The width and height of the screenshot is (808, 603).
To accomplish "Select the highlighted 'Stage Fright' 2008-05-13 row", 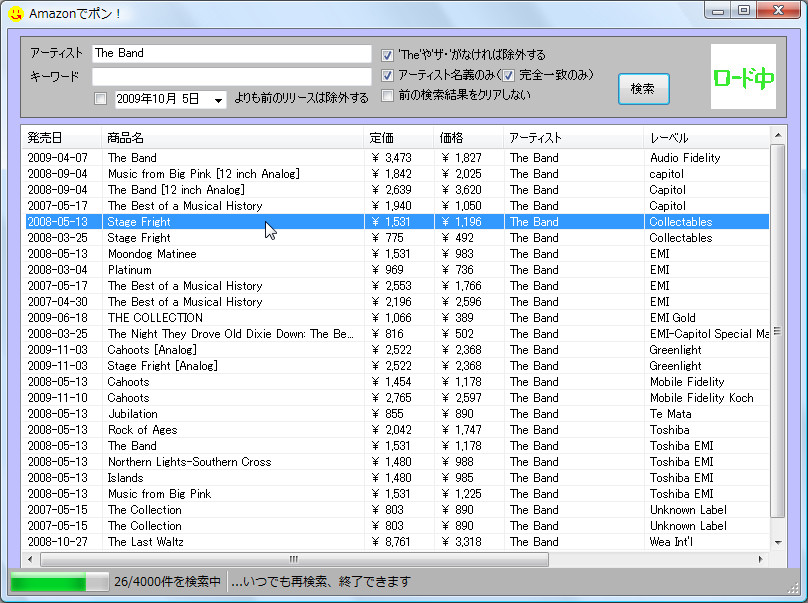I will (x=397, y=222).
